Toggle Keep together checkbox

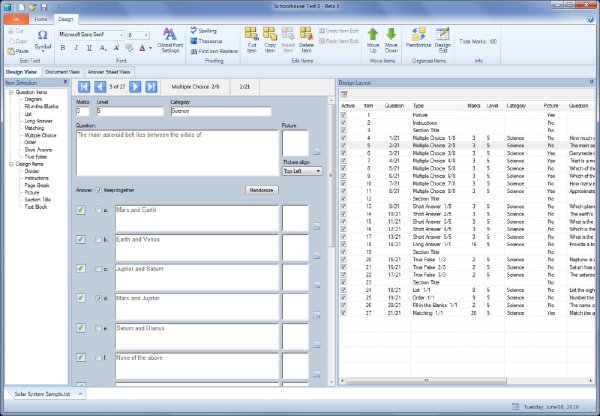(x=99, y=190)
